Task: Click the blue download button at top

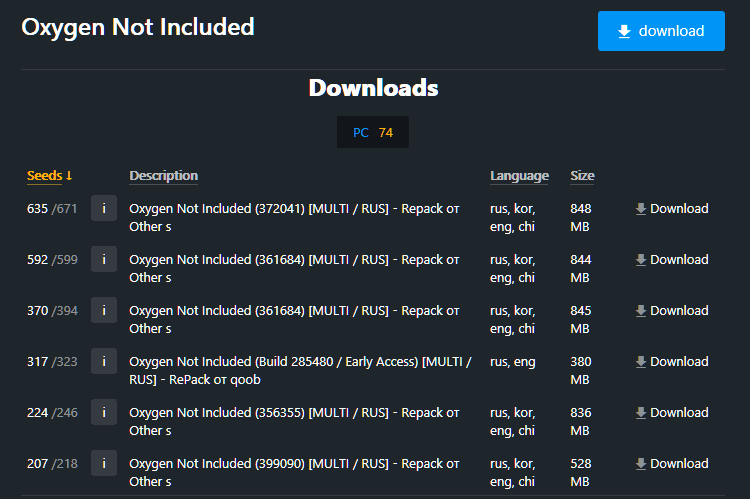Action: click(x=661, y=31)
